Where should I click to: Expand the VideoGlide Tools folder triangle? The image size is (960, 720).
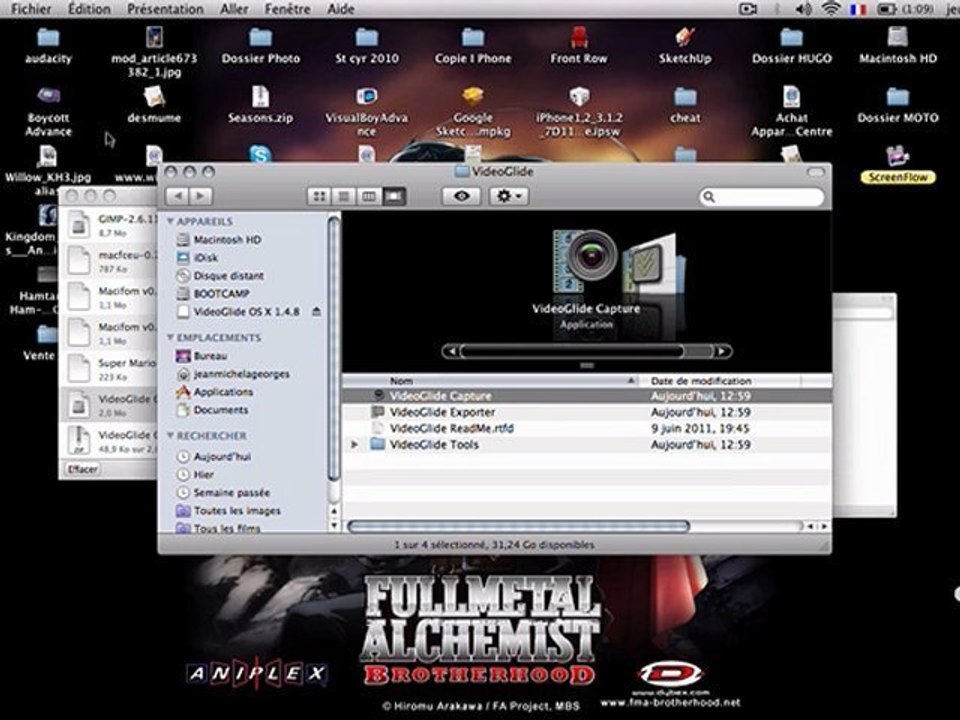[x=354, y=444]
